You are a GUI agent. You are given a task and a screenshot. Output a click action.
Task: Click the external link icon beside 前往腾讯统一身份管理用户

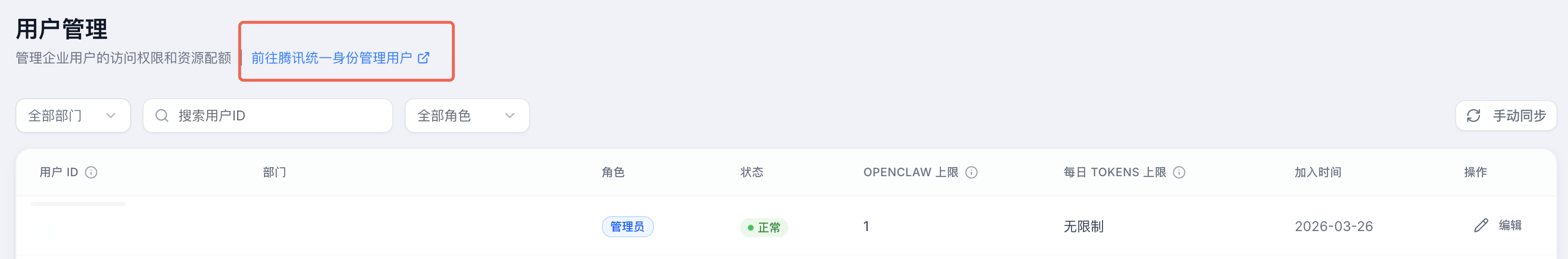(424, 58)
